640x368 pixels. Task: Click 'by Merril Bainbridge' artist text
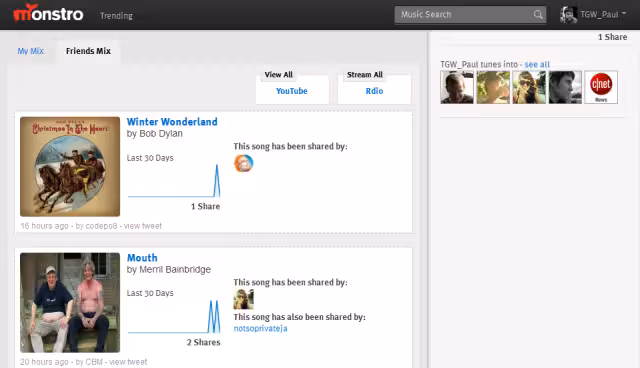[169, 270]
